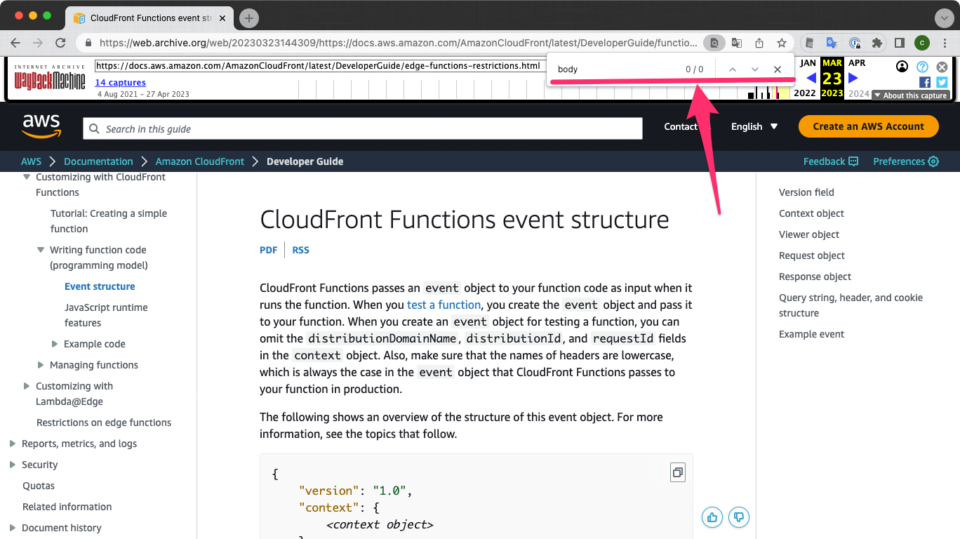
Task: Bookmark this page with star icon
Action: [782, 43]
